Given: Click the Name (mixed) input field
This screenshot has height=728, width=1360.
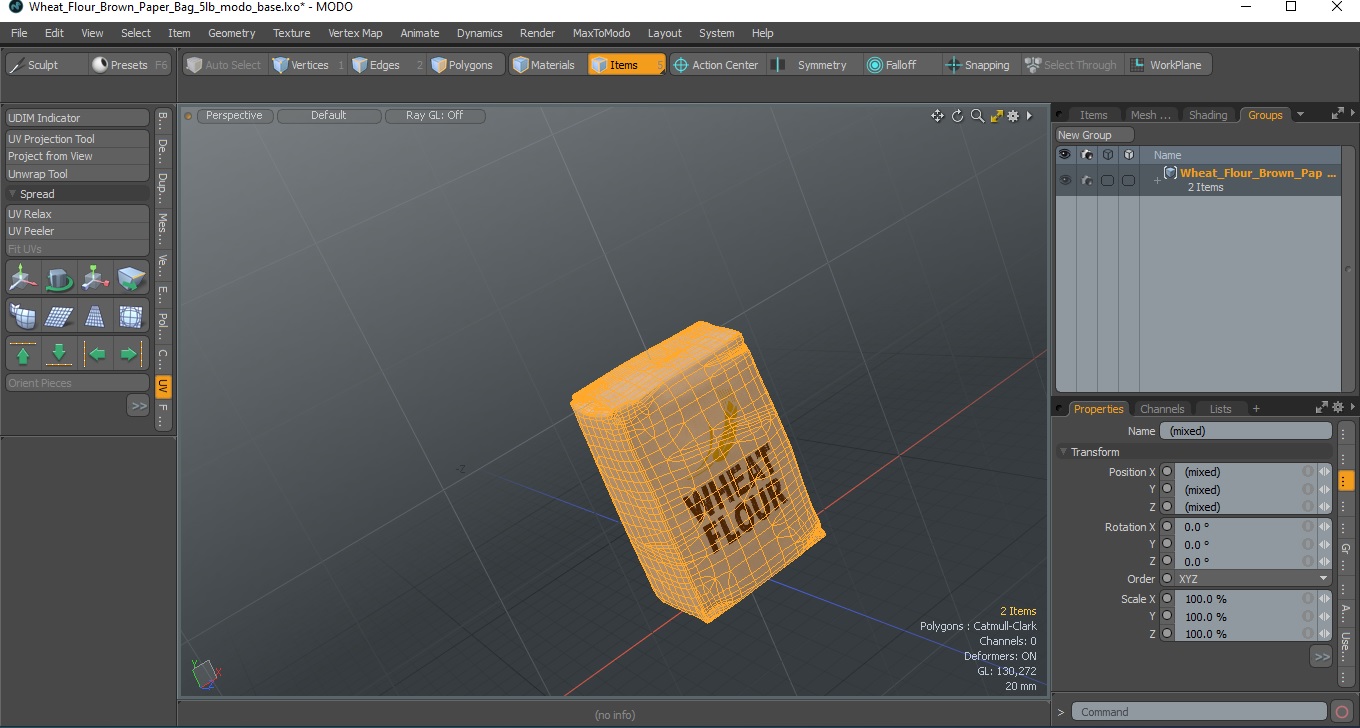Looking at the screenshot, I should [1246, 431].
